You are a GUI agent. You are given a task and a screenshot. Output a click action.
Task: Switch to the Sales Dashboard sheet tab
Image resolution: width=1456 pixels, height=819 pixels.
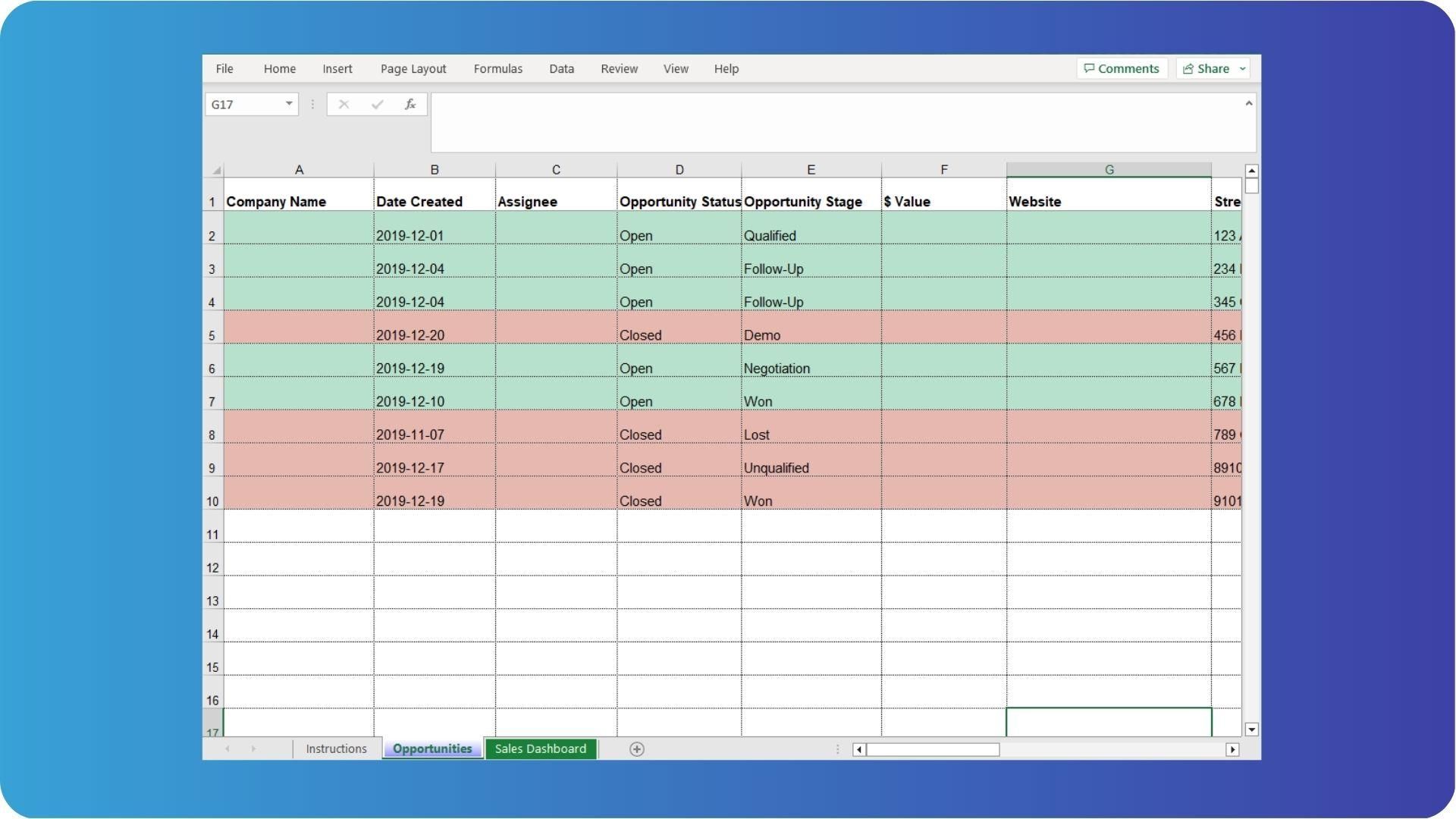point(540,748)
